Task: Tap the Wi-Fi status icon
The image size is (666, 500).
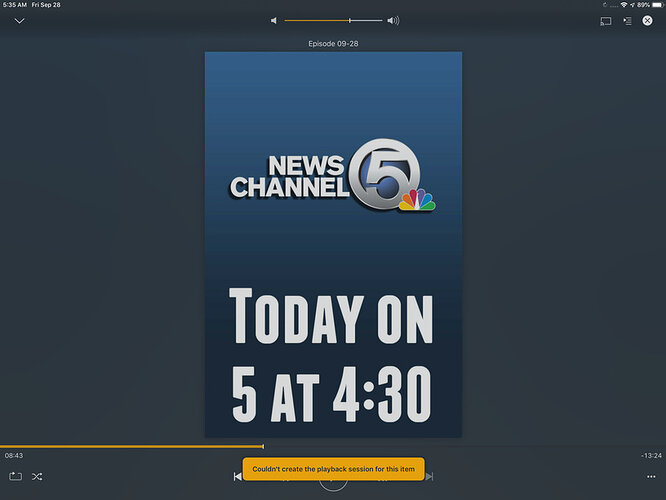Action: (x=624, y=5)
